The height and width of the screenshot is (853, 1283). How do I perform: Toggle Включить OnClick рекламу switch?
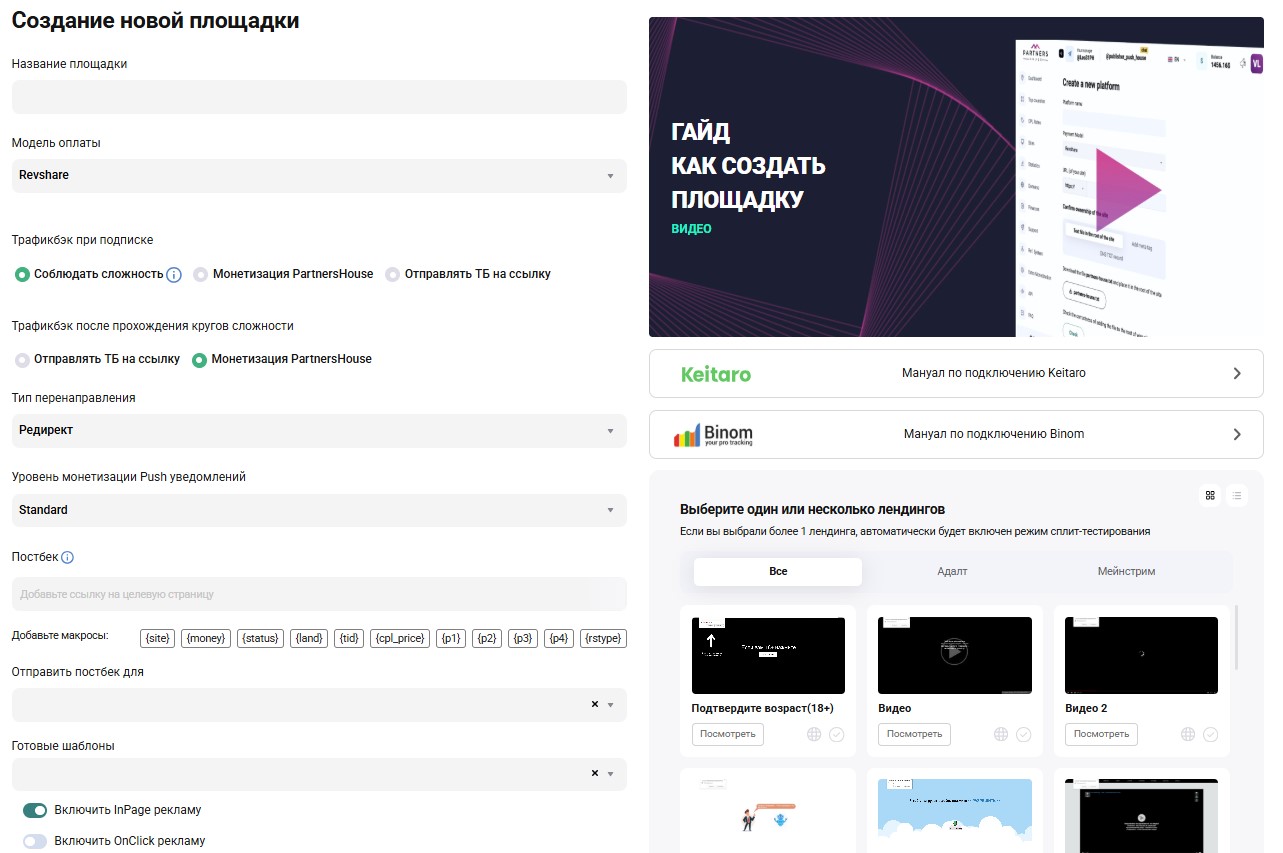35,841
